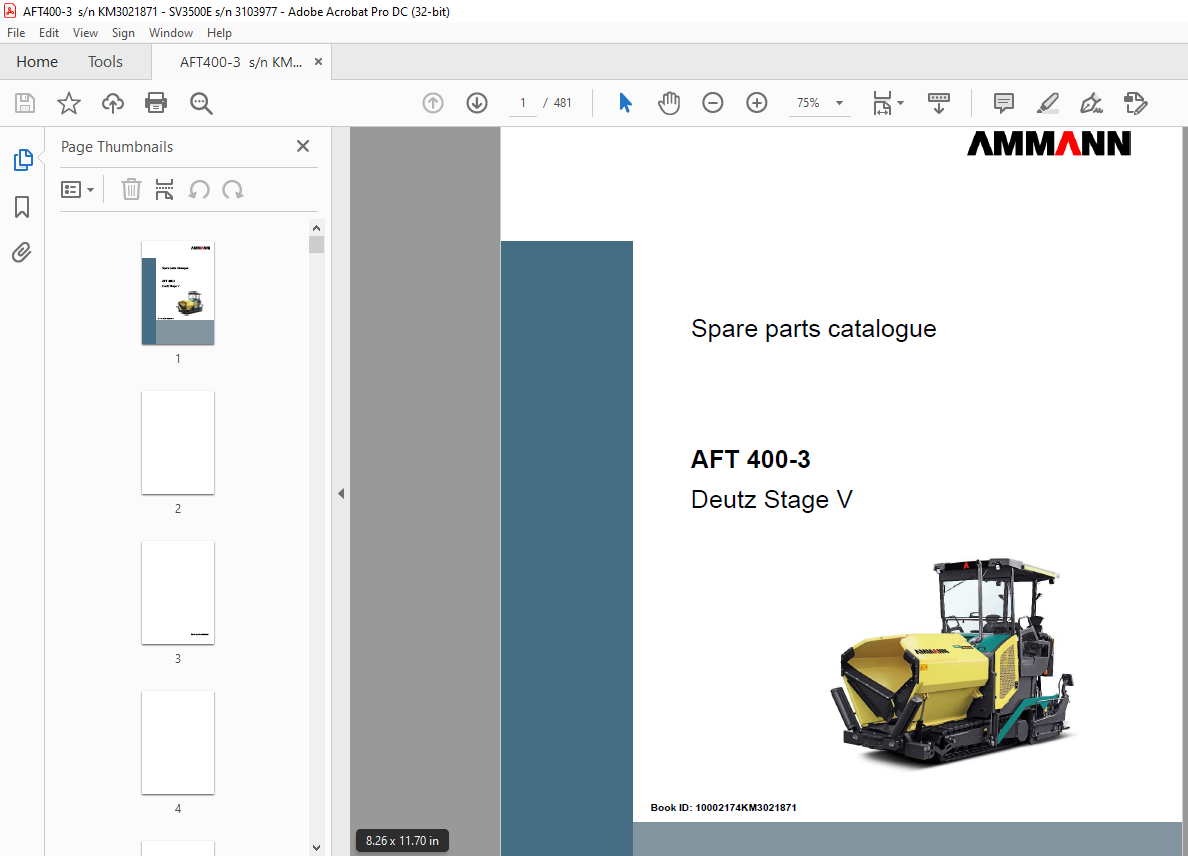Image resolution: width=1188 pixels, height=856 pixels.
Task: Click the read mode keyboard icon
Action: point(939,103)
